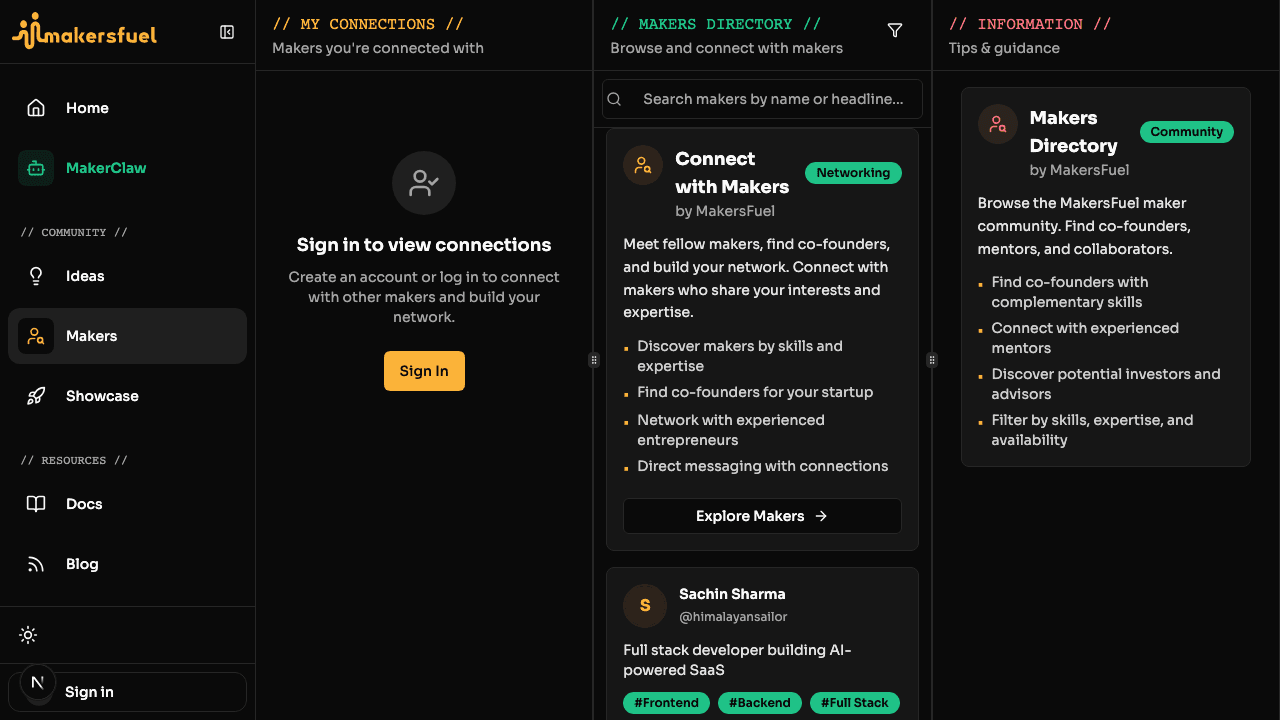Click "Filter by skills, expertise, and availability"
The height and width of the screenshot is (720, 1280).
tap(1092, 430)
